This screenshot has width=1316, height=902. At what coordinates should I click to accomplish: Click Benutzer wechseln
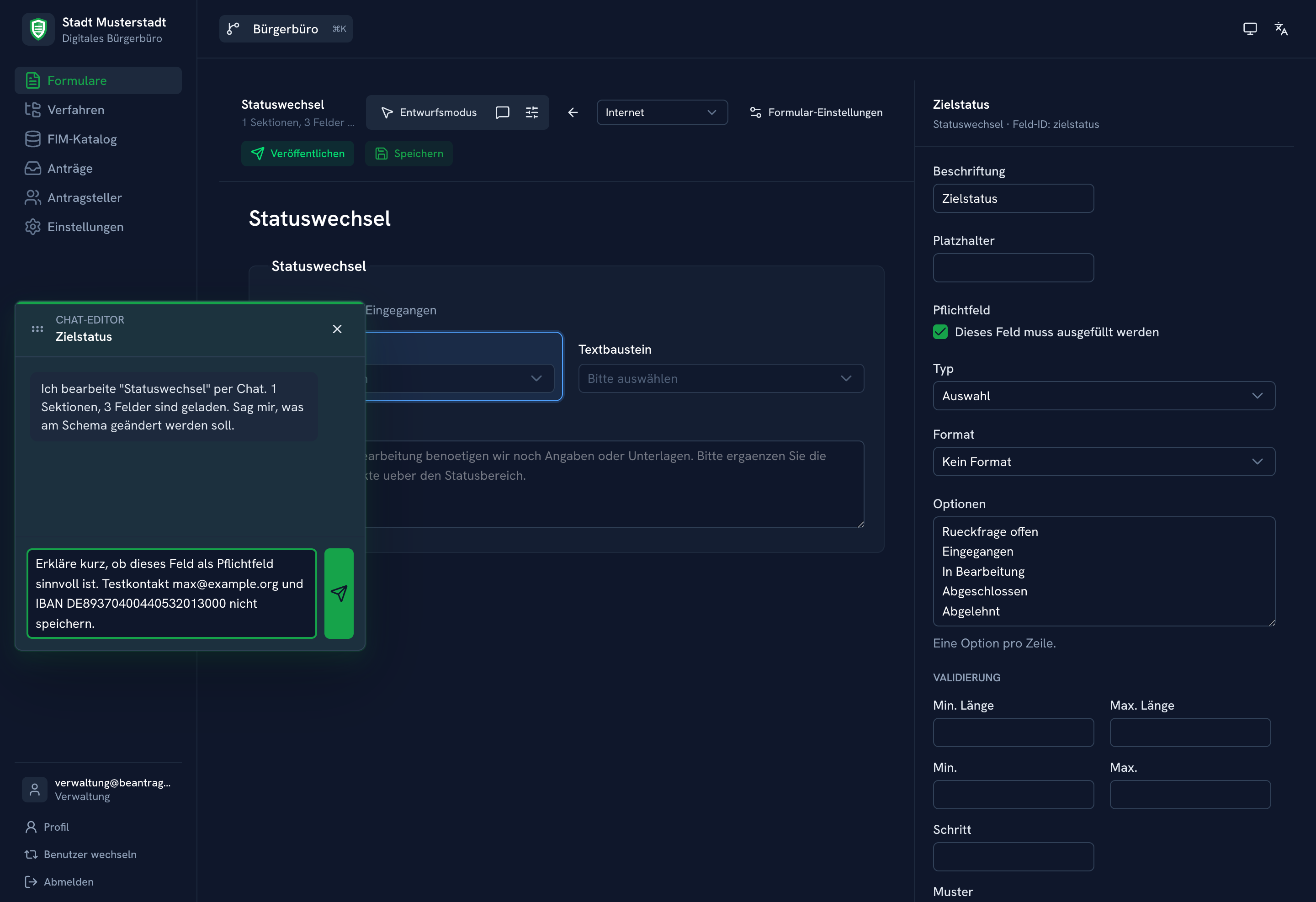point(80,854)
